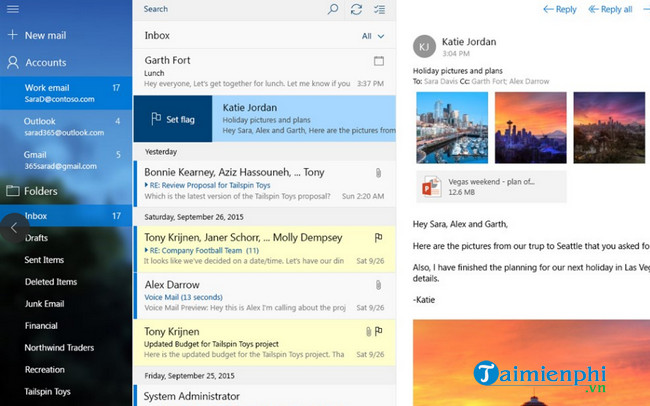
Task: Sync mail with the refresh icon
Action: 356,9
